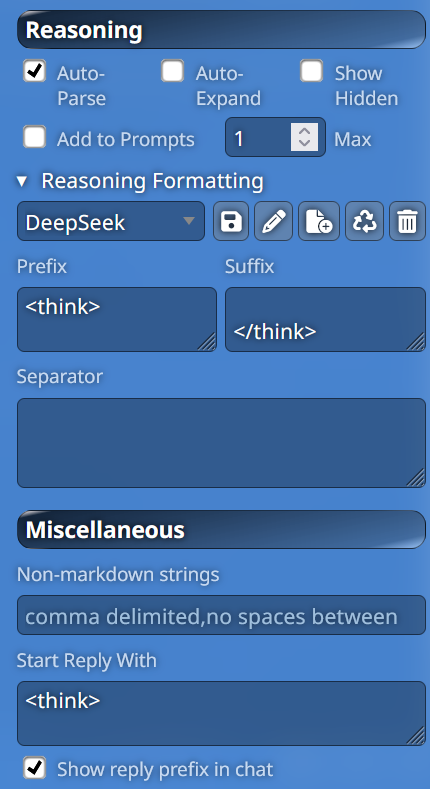Click the save reasoning template floppy icon
430x789 pixels.
coord(231,221)
